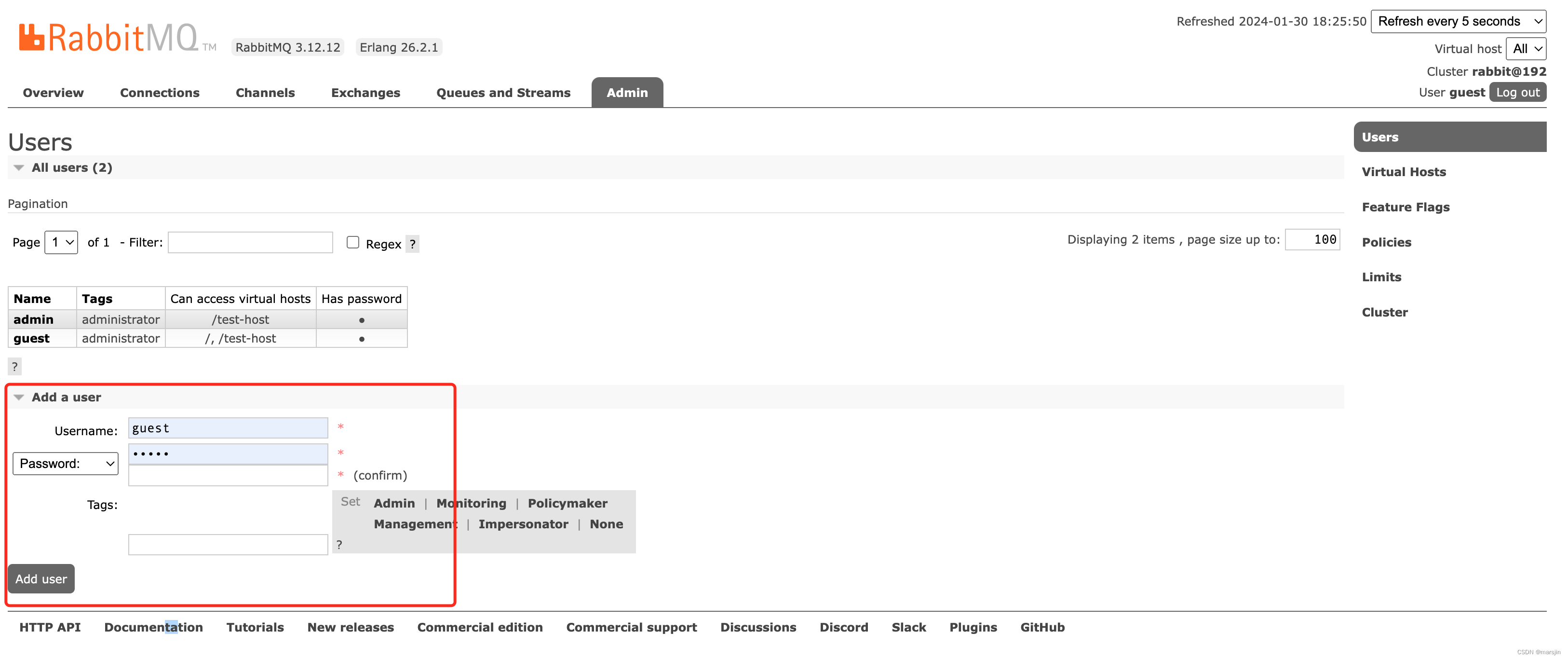Select the Password type dropdown
This screenshot has height=660, width=1568.
(65, 463)
